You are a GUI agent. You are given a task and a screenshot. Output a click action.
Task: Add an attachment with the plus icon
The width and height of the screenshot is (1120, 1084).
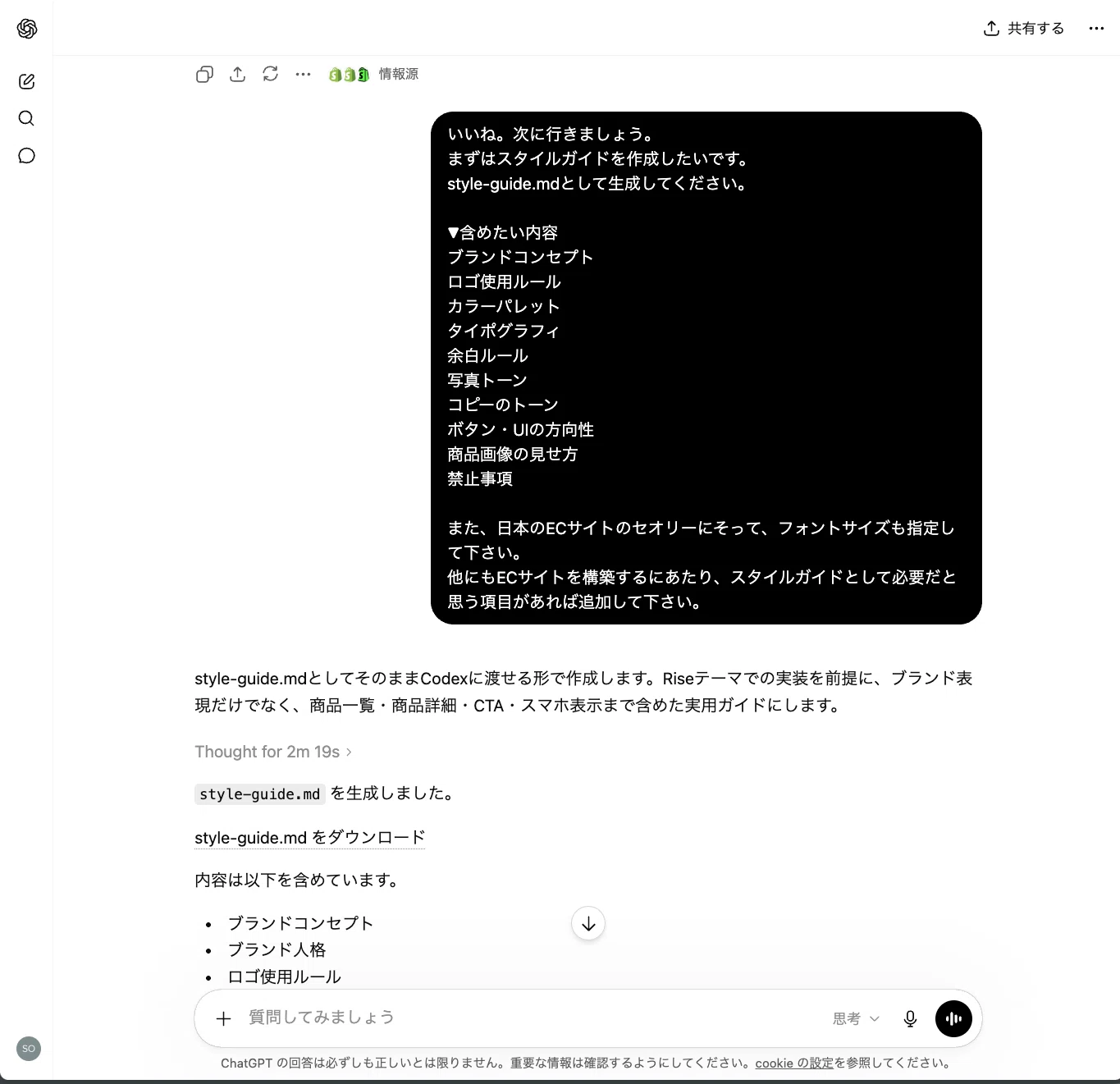tap(223, 1019)
